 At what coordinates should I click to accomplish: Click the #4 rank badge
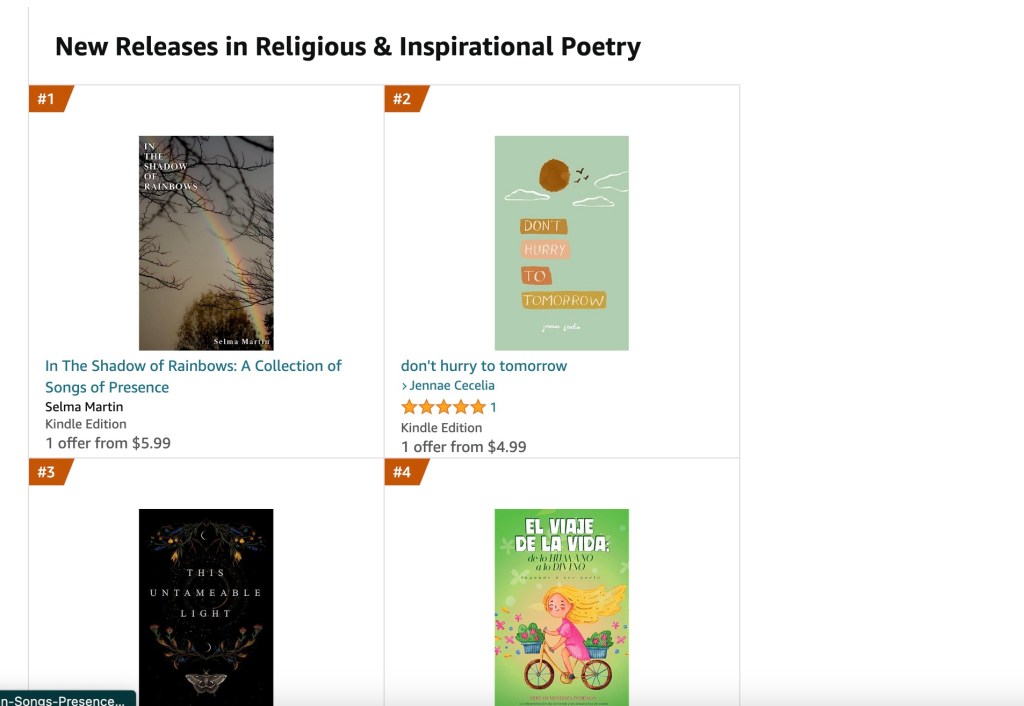pos(402,472)
